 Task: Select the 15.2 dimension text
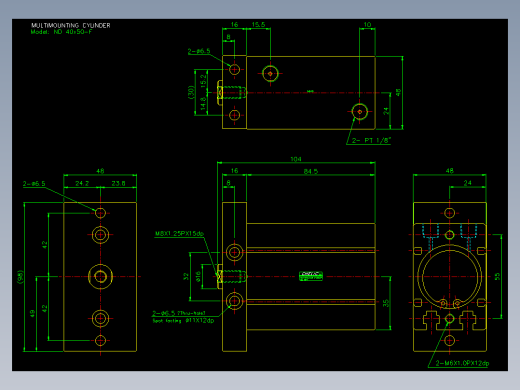point(204,81)
